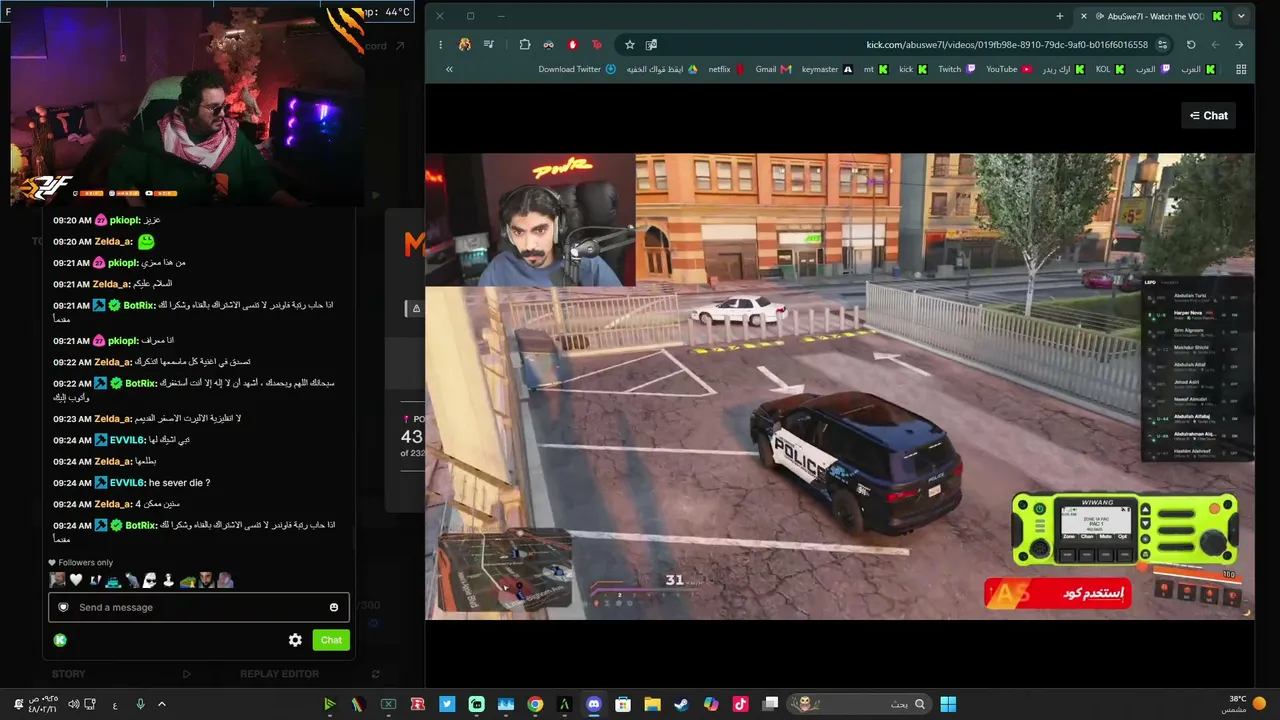Toggle the microphone icon in the system tray

pyautogui.click(x=140, y=704)
